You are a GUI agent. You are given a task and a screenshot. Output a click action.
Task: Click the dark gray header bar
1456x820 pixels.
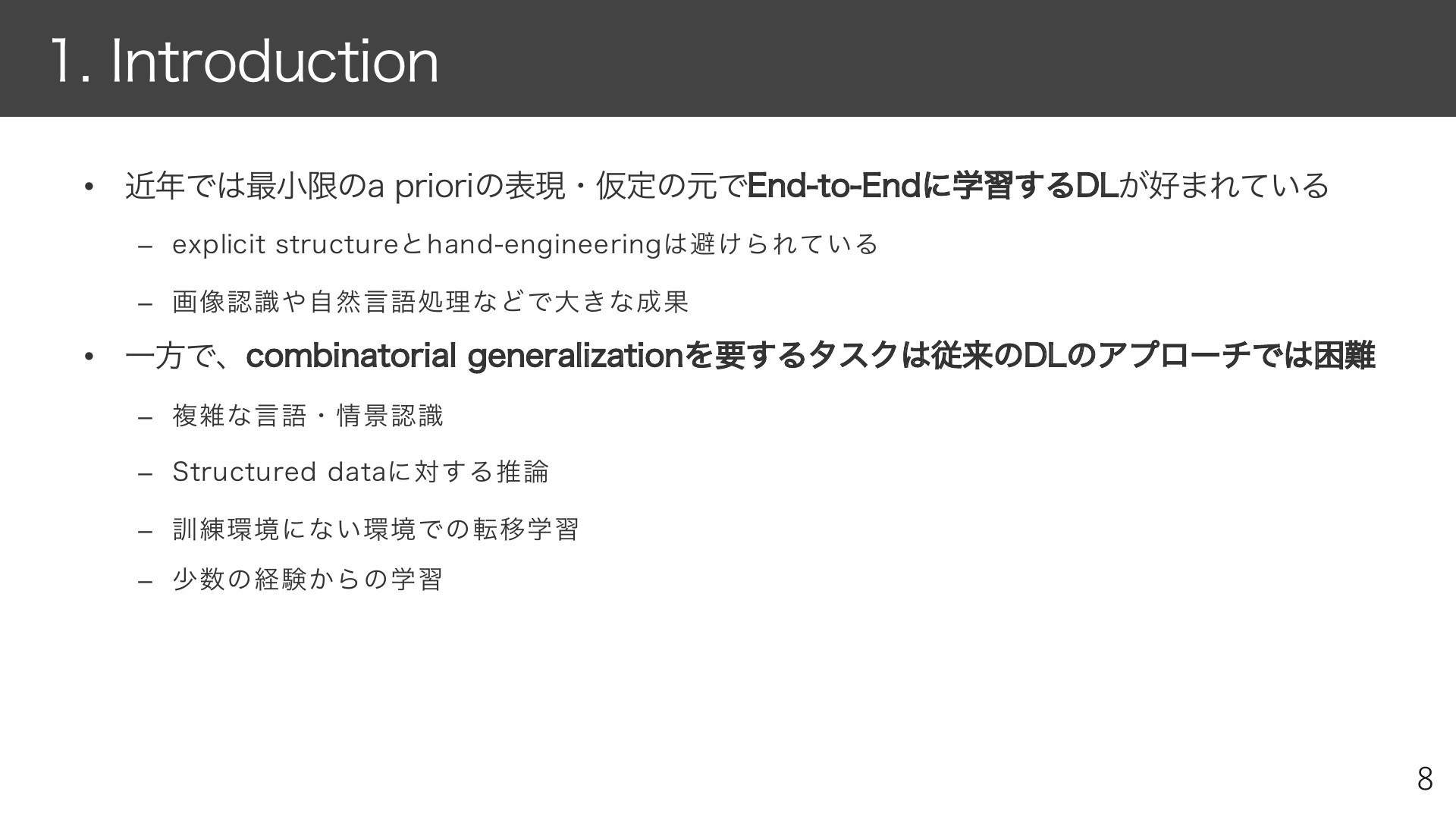728,58
